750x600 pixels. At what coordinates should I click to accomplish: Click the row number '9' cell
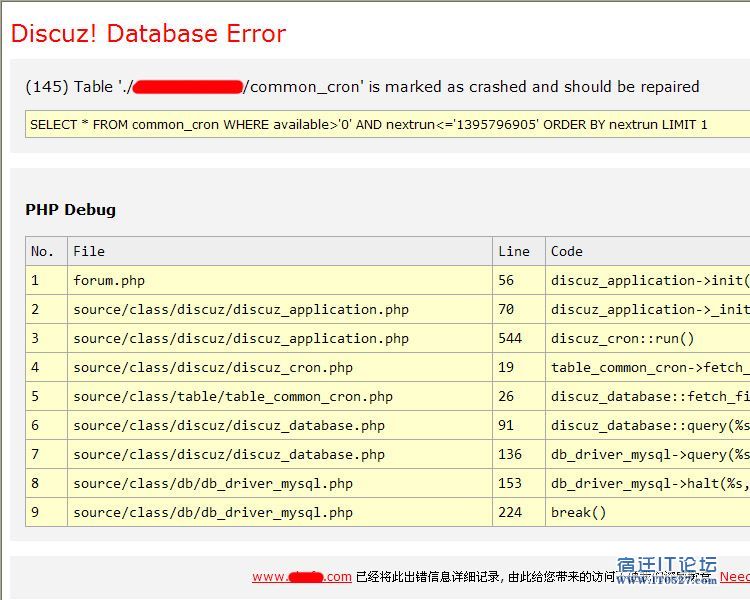(46, 512)
